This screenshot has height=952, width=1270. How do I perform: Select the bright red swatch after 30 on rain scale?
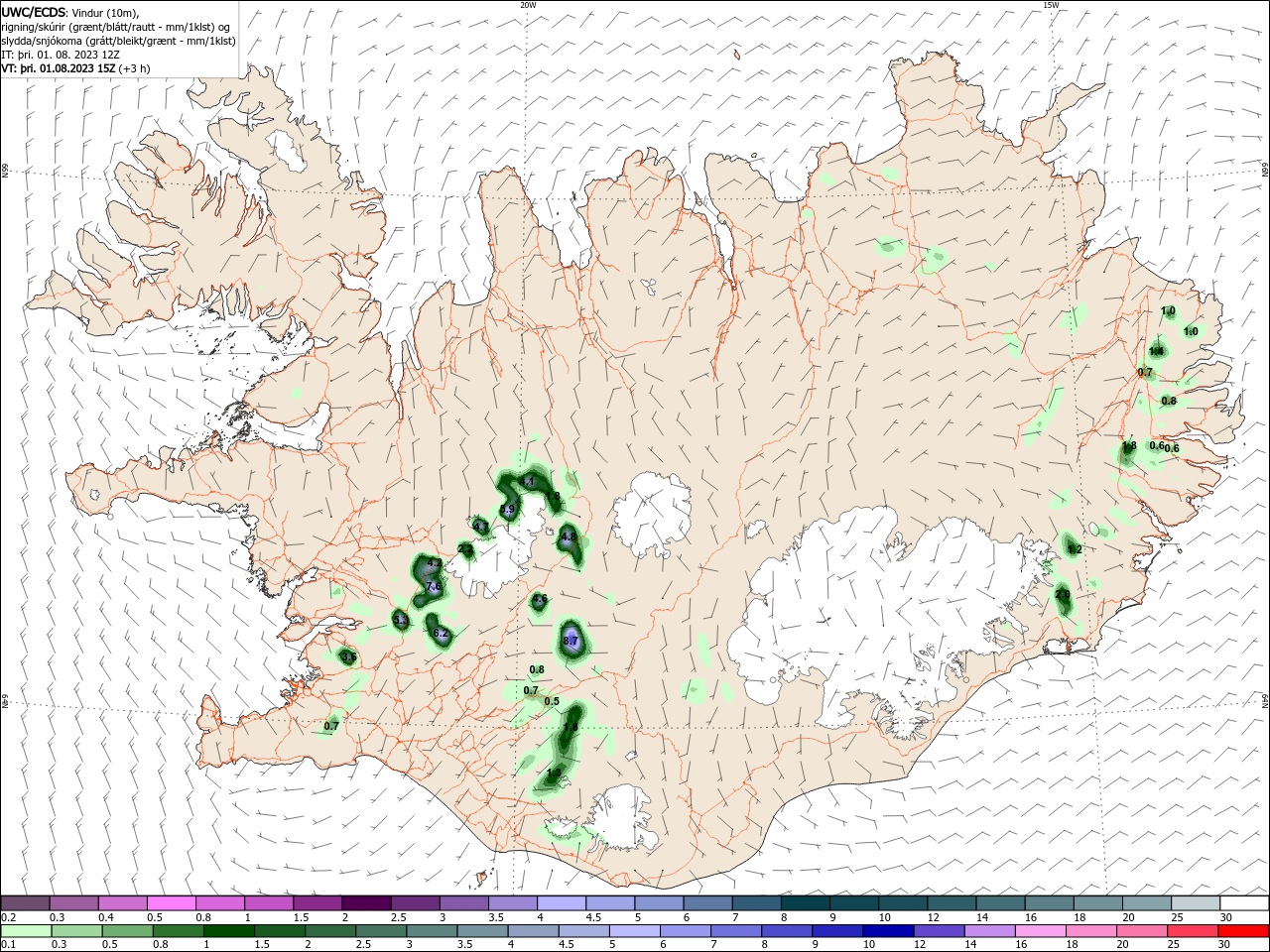[1244, 931]
